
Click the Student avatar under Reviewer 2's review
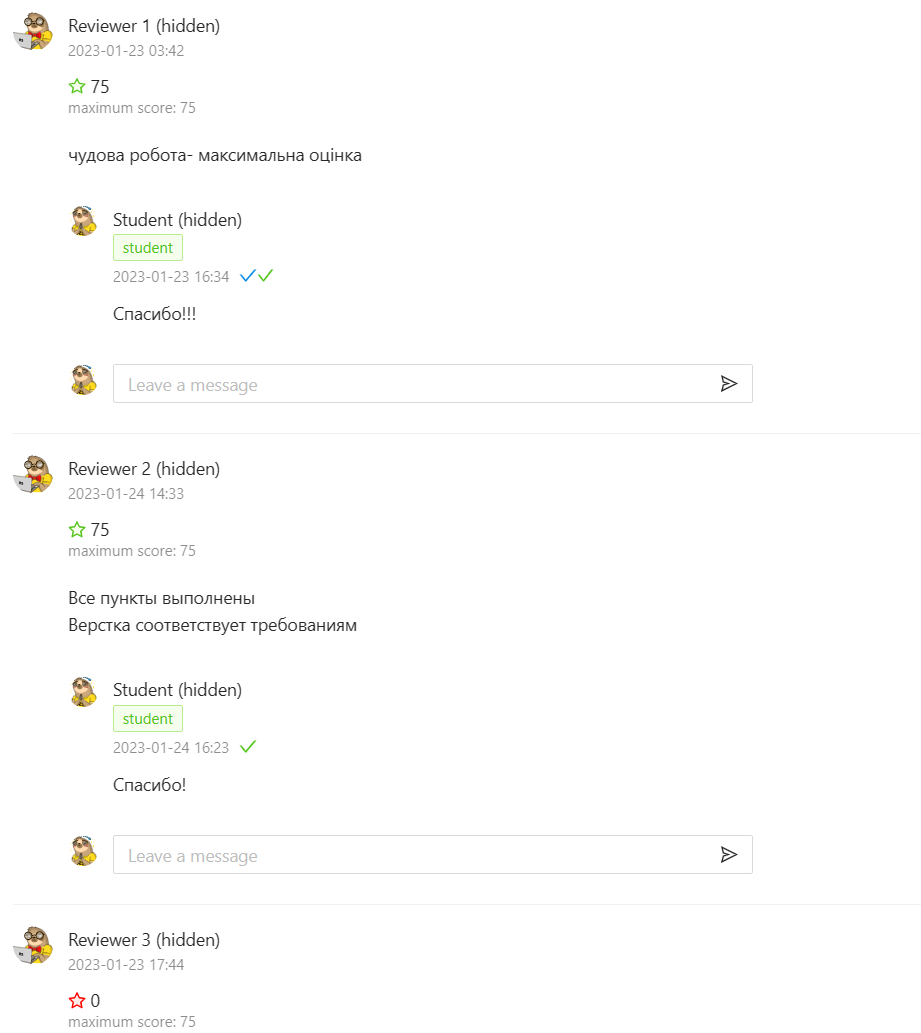(84, 691)
